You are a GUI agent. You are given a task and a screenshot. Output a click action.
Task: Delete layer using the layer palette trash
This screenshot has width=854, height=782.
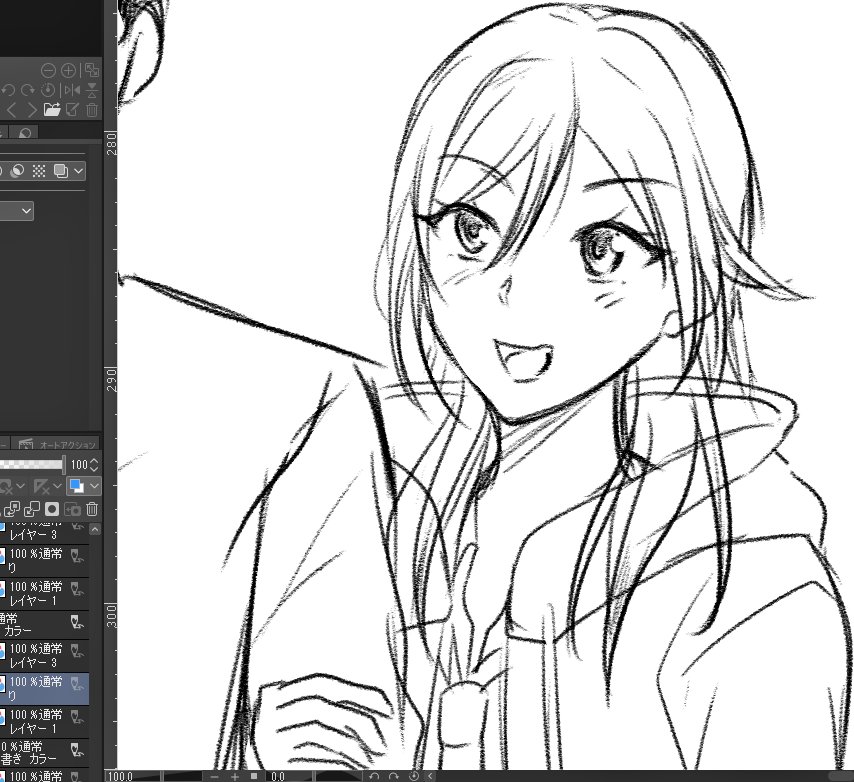pyautogui.click(x=92, y=509)
